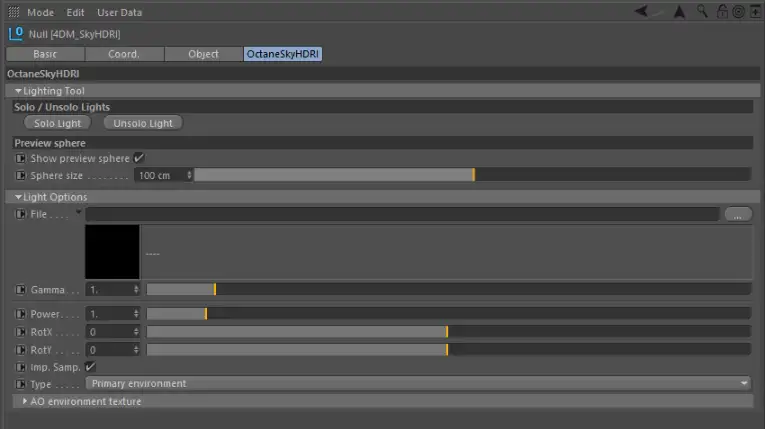Click the Sphere size slider
Viewport: 765px width, 429px height.
pyautogui.click(x=472, y=175)
